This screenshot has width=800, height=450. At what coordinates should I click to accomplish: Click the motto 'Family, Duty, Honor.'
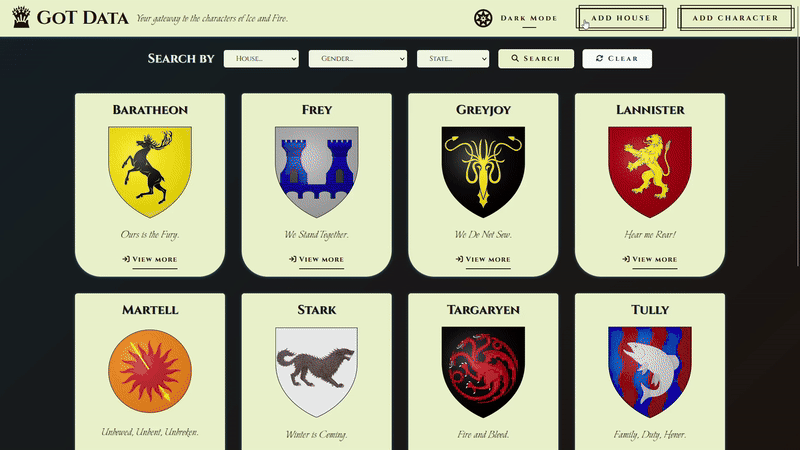coord(650,435)
